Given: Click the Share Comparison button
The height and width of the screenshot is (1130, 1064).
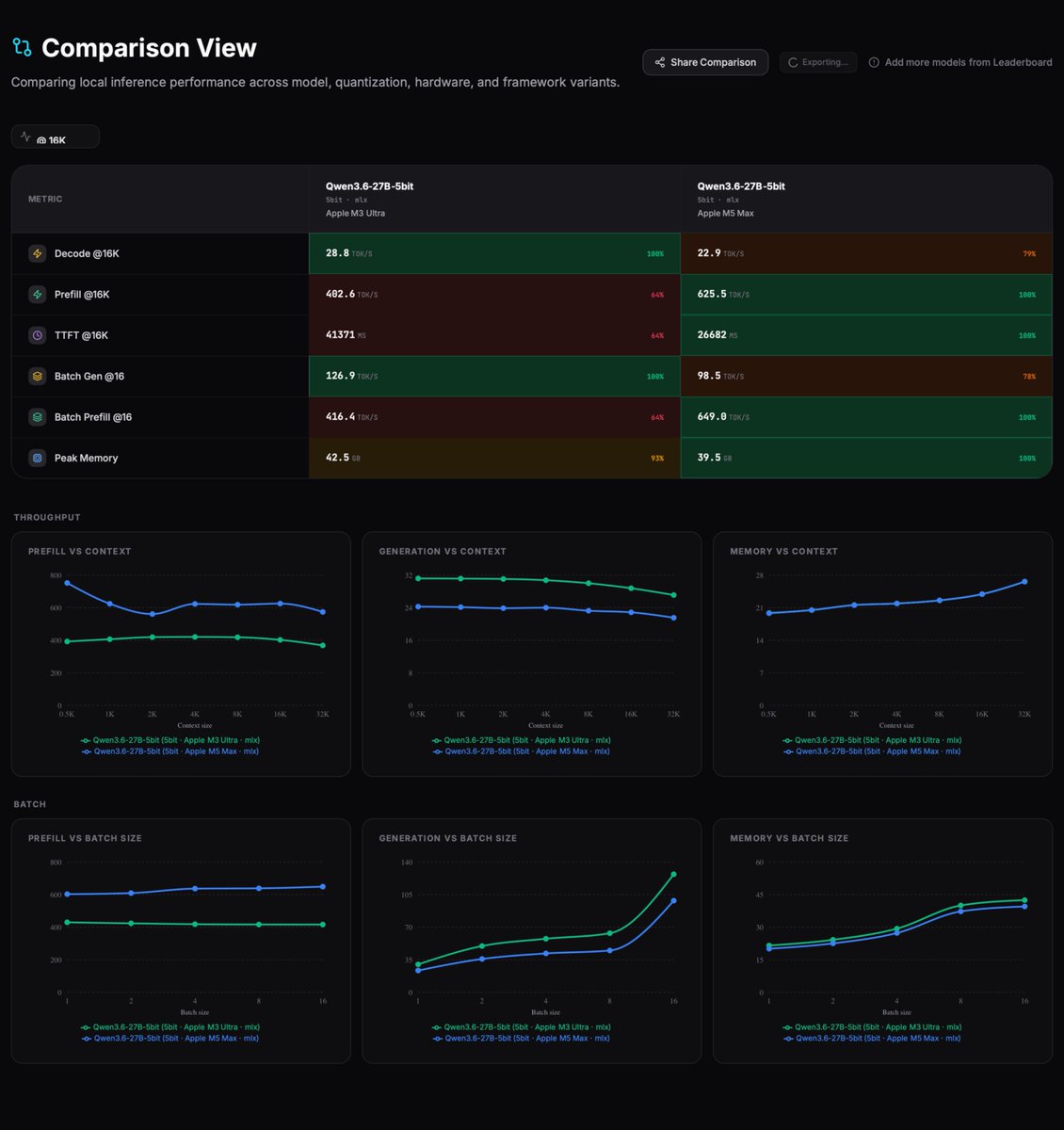Looking at the screenshot, I should (705, 62).
